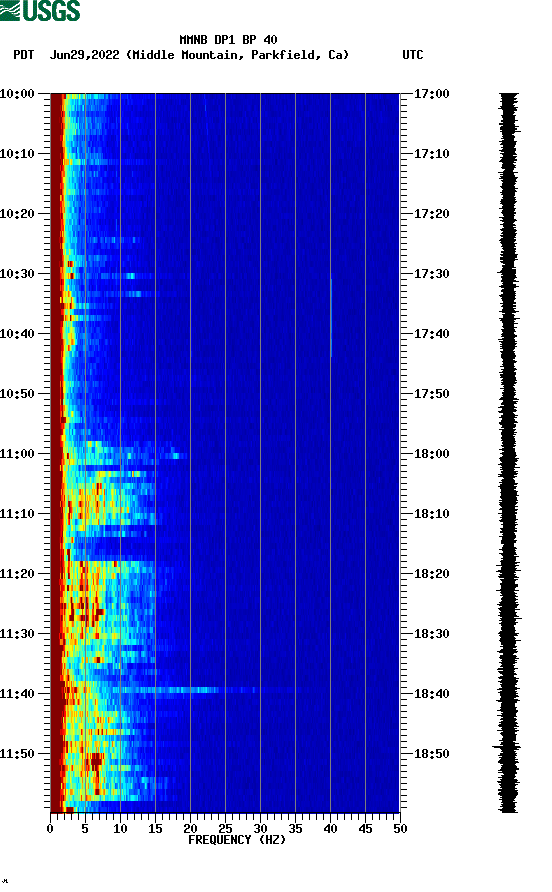Click the 45 Hz frequency axis label

tap(365, 828)
